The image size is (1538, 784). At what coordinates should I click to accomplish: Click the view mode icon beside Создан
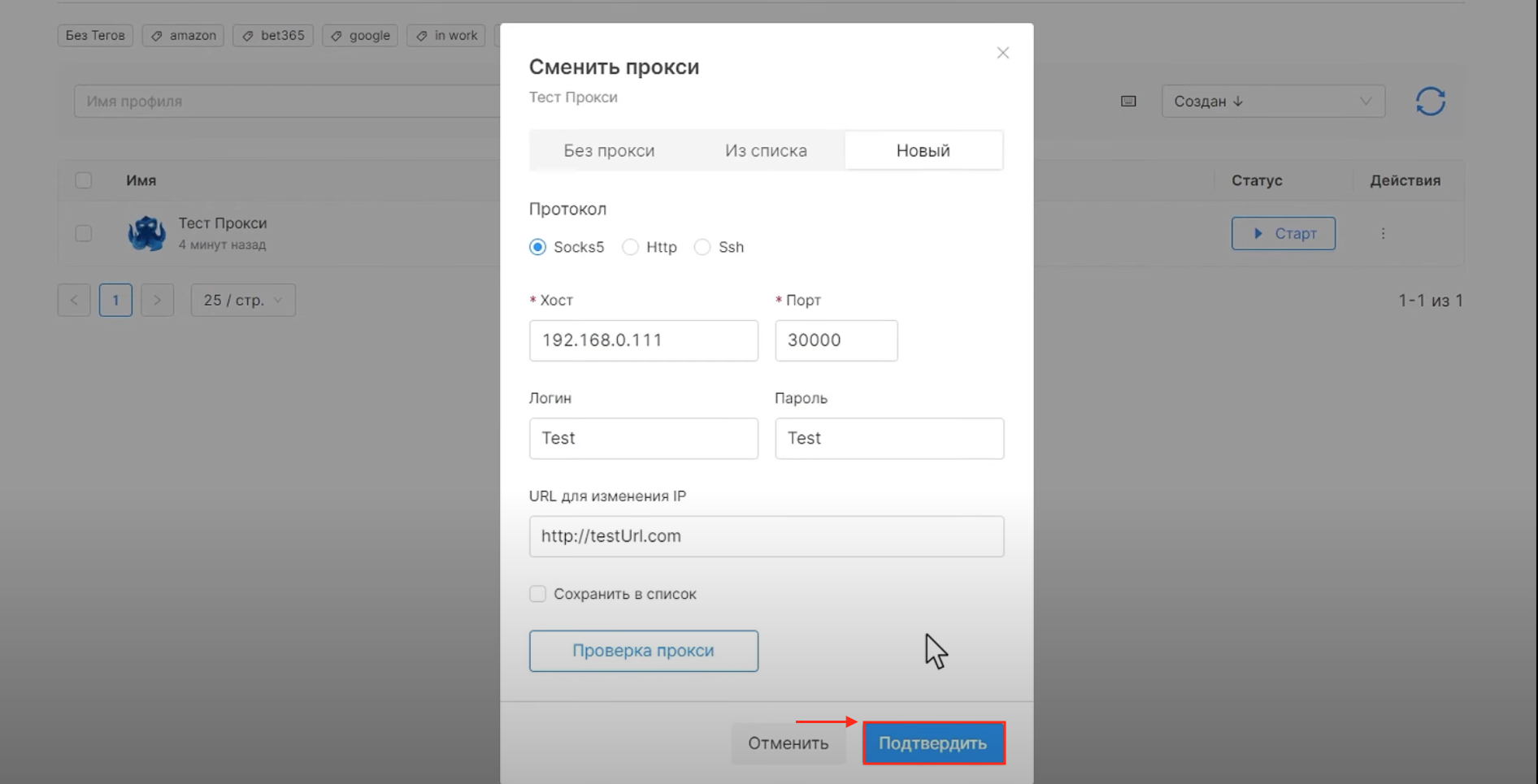pyautogui.click(x=1128, y=102)
